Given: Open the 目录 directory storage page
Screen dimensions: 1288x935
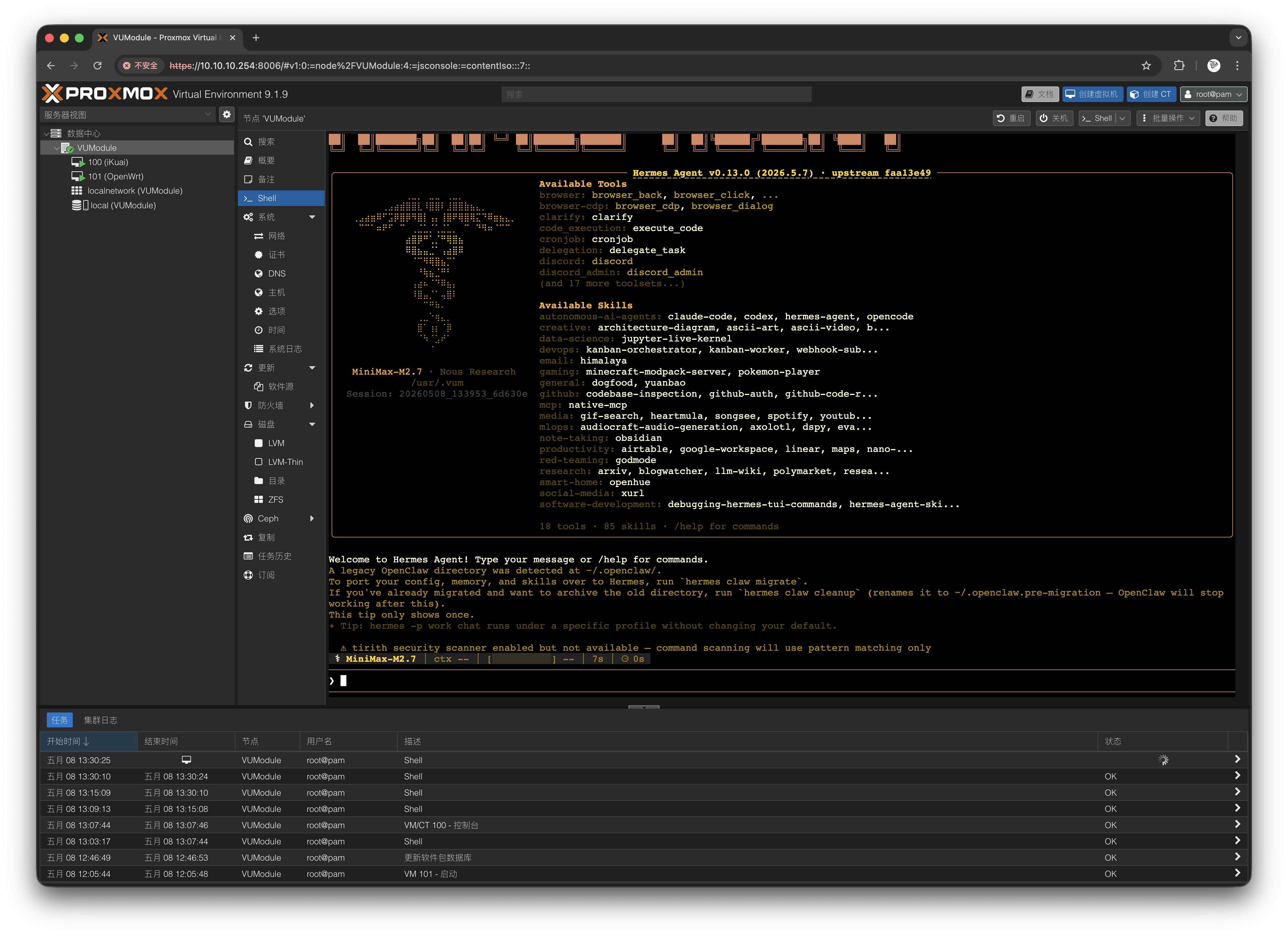Looking at the screenshot, I should pyautogui.click(x=280, y=481).
